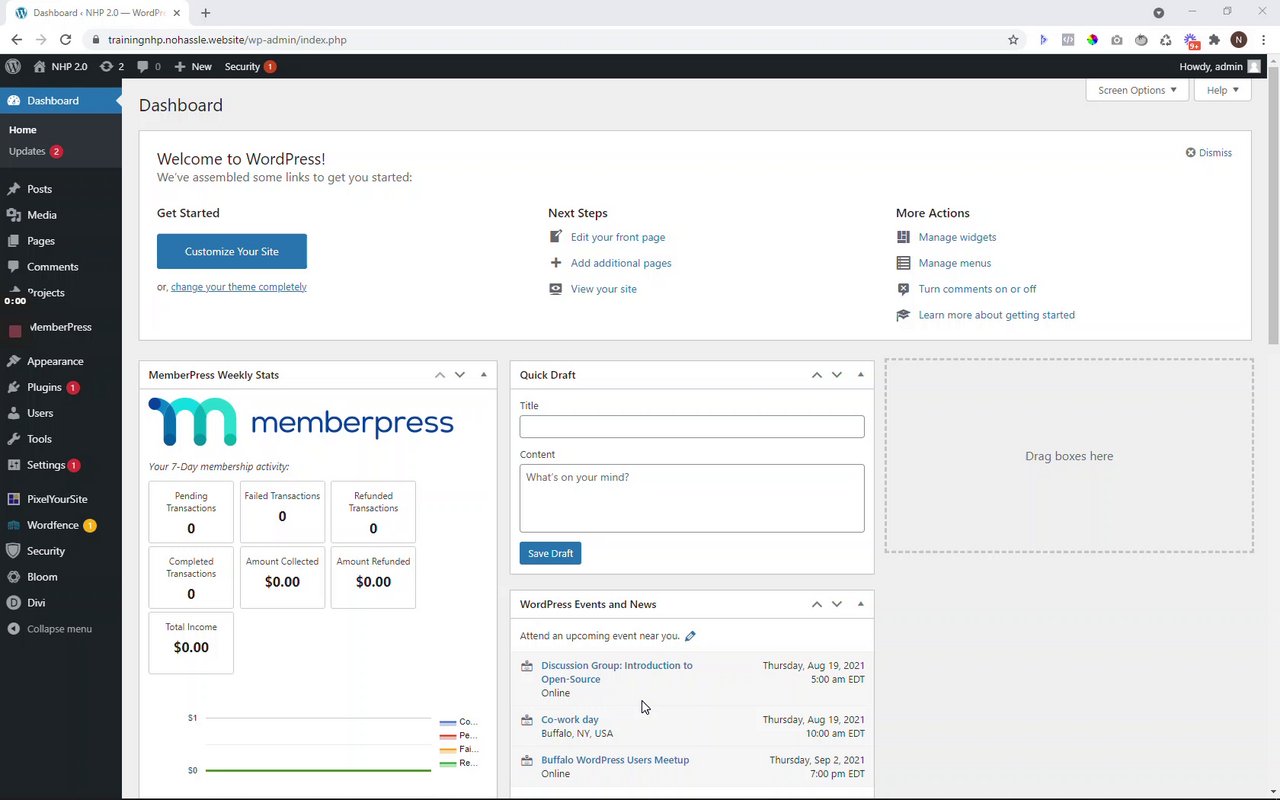The image size is (1280, 800).
Task: Open comments bubble icon in admin bar
Action: tap(148, 66)
